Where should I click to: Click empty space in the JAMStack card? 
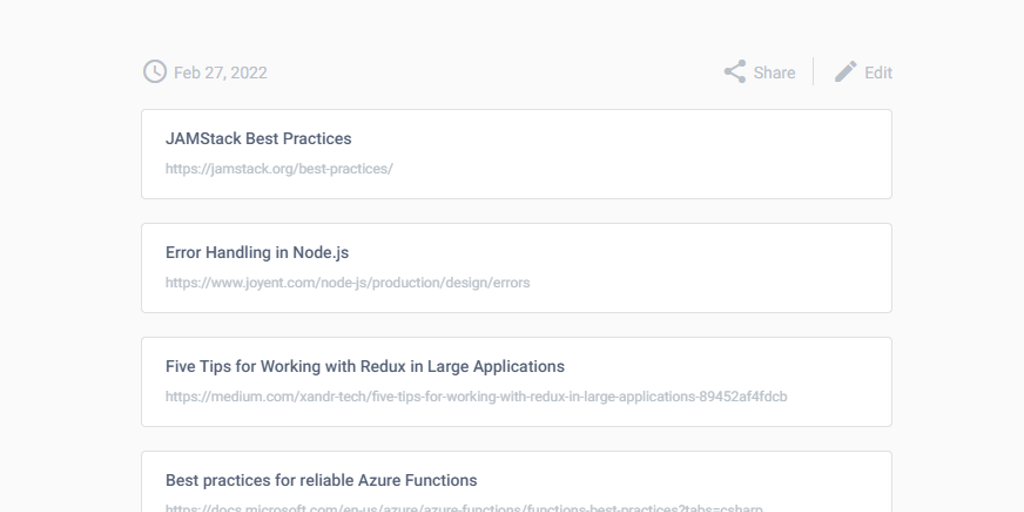[700, 153]
